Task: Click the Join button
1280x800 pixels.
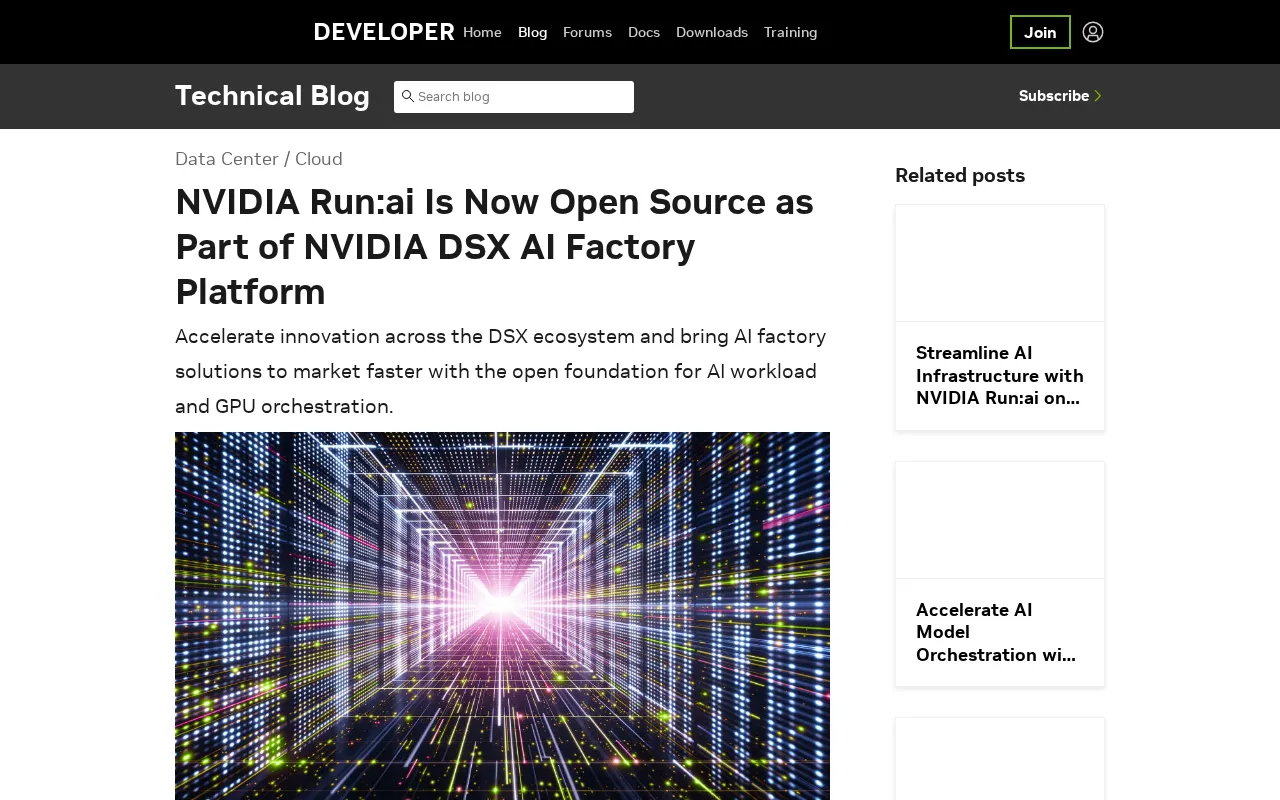Action: [1040, 32]
